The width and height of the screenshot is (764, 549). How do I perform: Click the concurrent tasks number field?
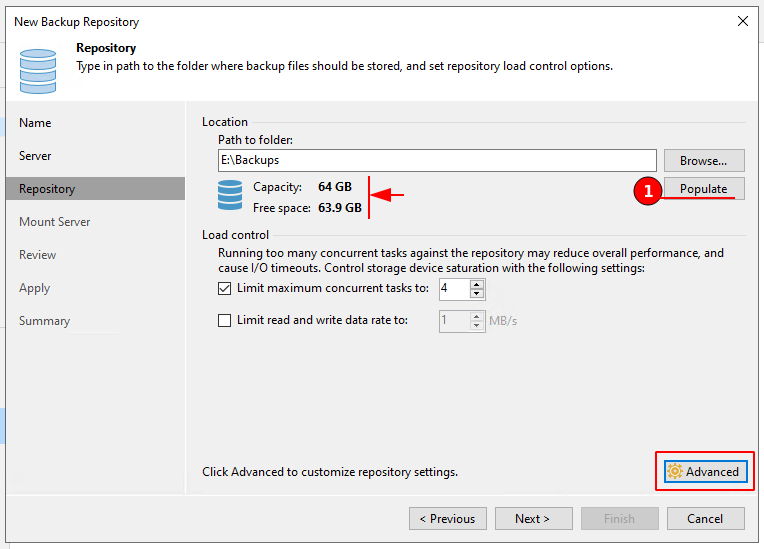tap(453, 289)
